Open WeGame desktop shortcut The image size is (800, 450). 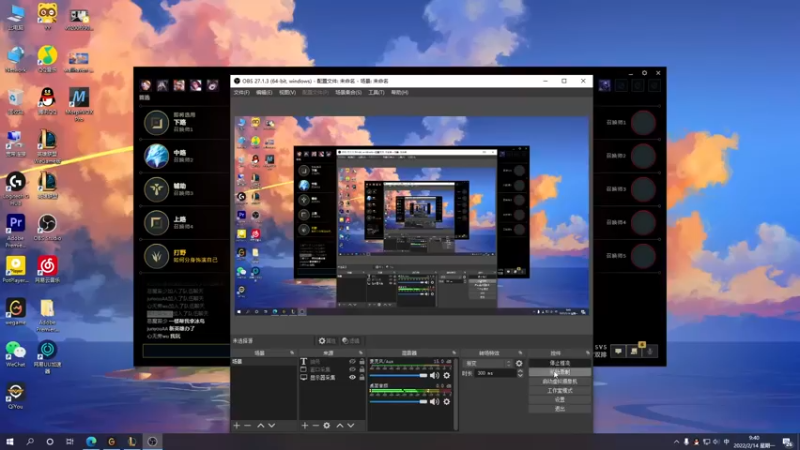(15, 312)
